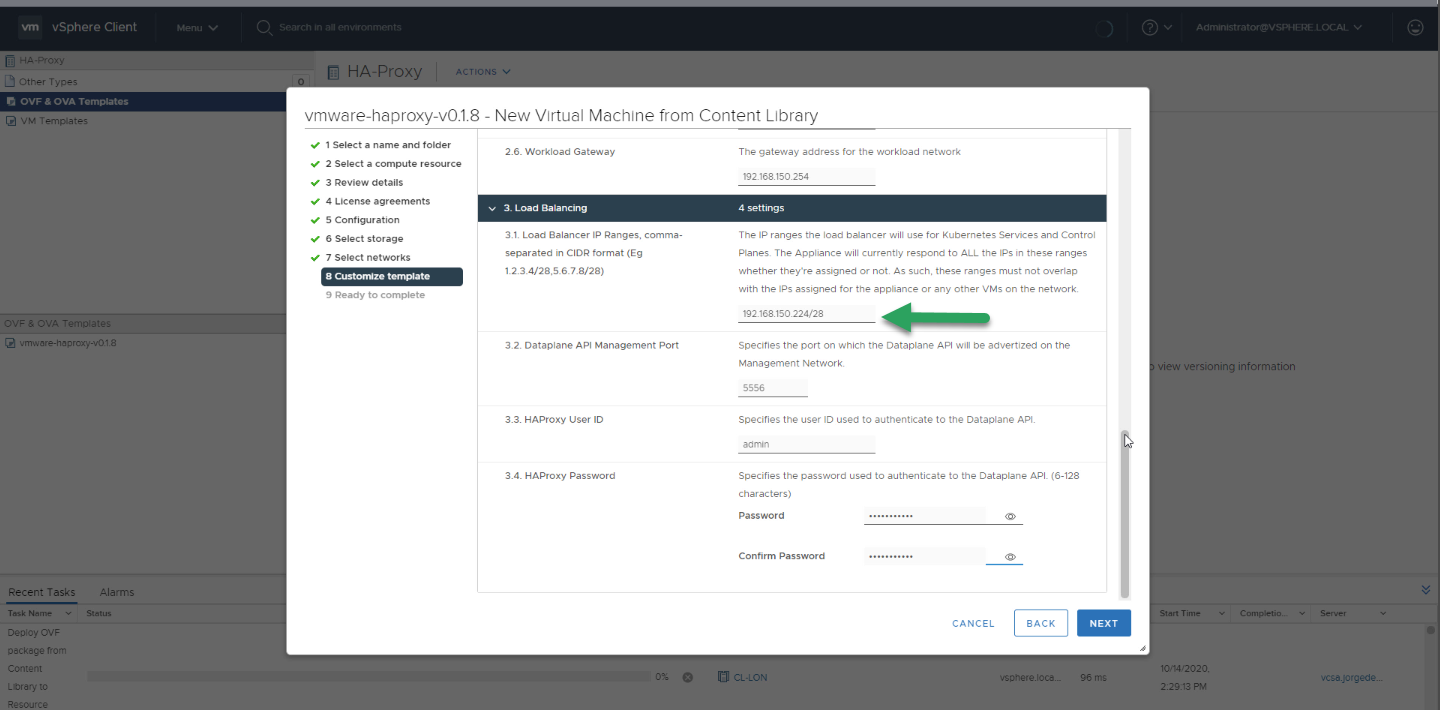Switch to the Recent Tasks tab
This screenshot has width=1440, height=710.
(x=42, y=592)
